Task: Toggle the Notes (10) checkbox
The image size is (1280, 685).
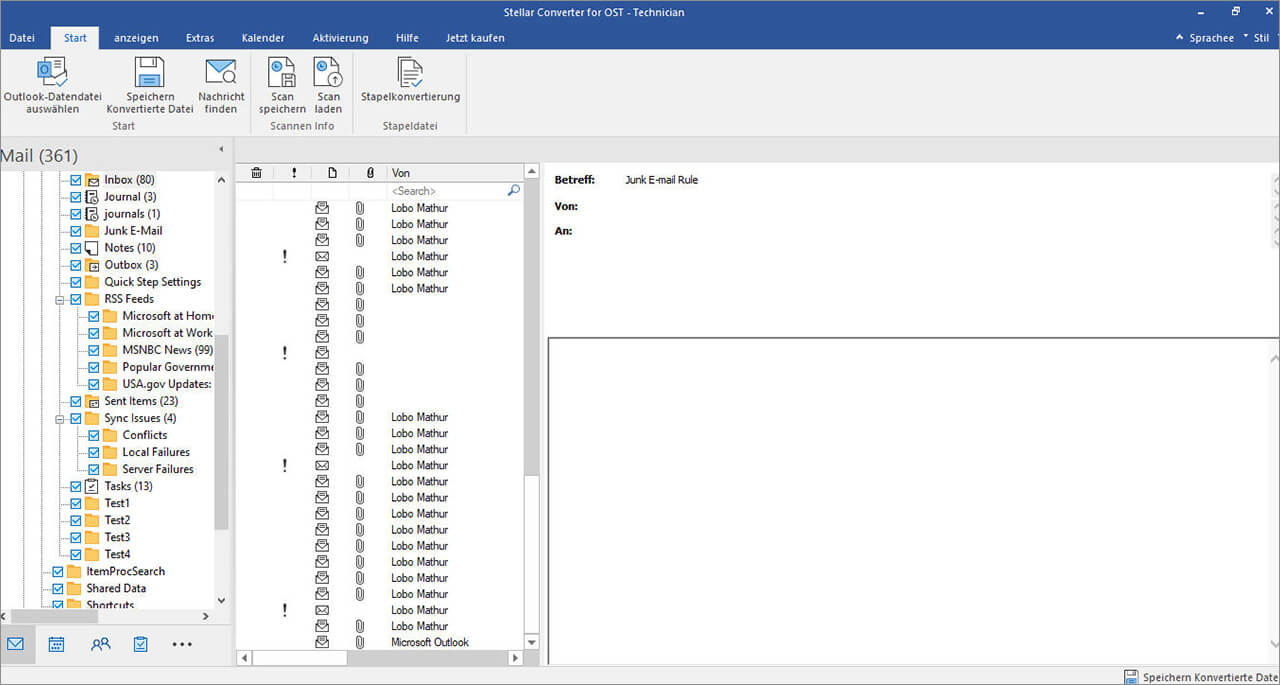Action: click(x=75, y=248)
